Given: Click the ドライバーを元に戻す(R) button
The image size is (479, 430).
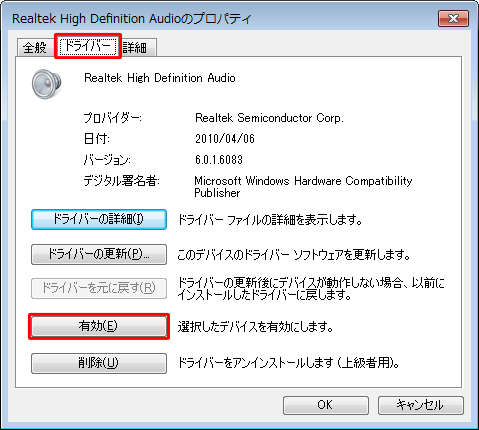Looking at the screenshot, I should point(99,288).
